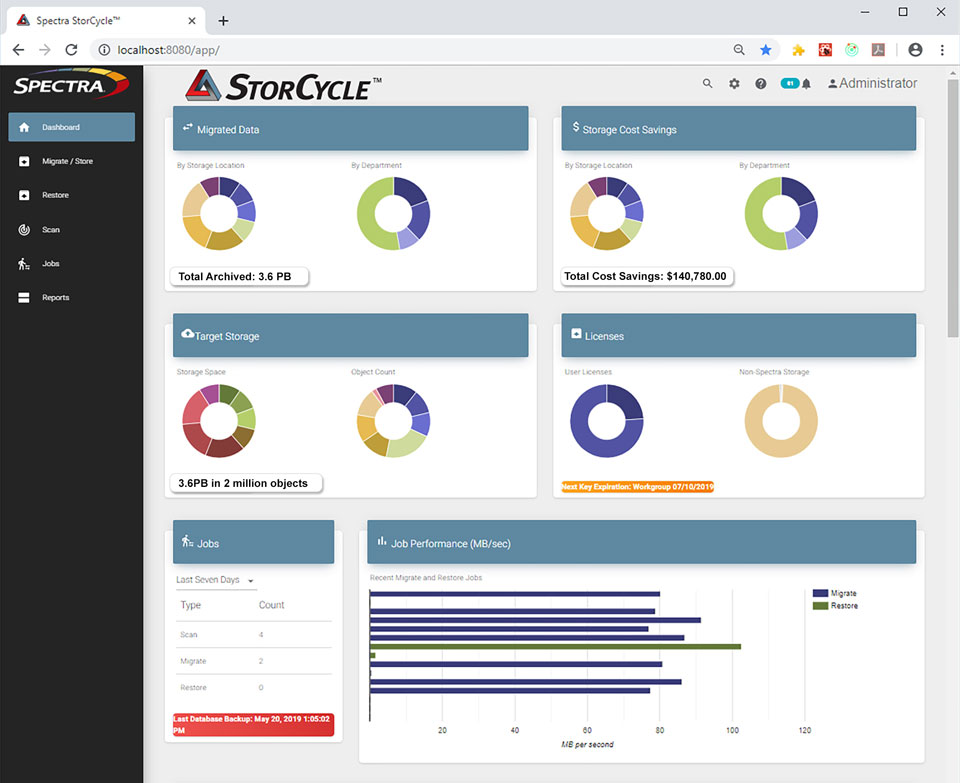Click the Next Key Expiration warning banner
This screenshot has width=960, height=783.
(x=637, y=487)
